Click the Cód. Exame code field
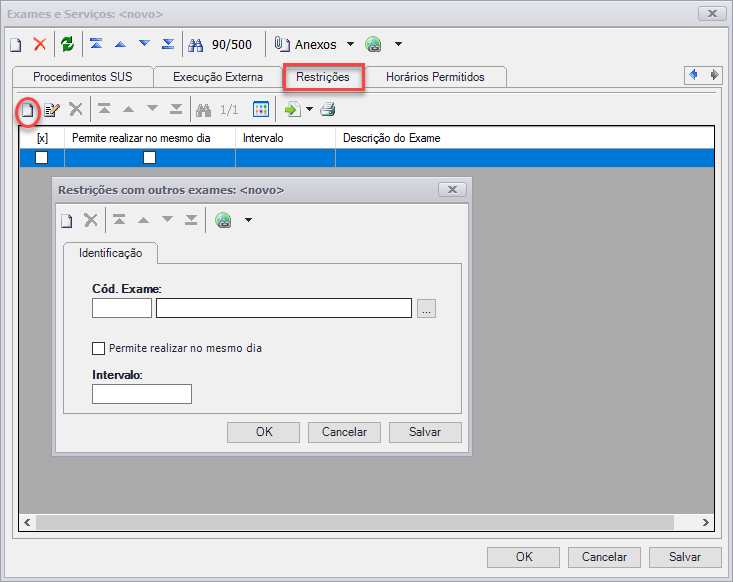 [122, 309]
